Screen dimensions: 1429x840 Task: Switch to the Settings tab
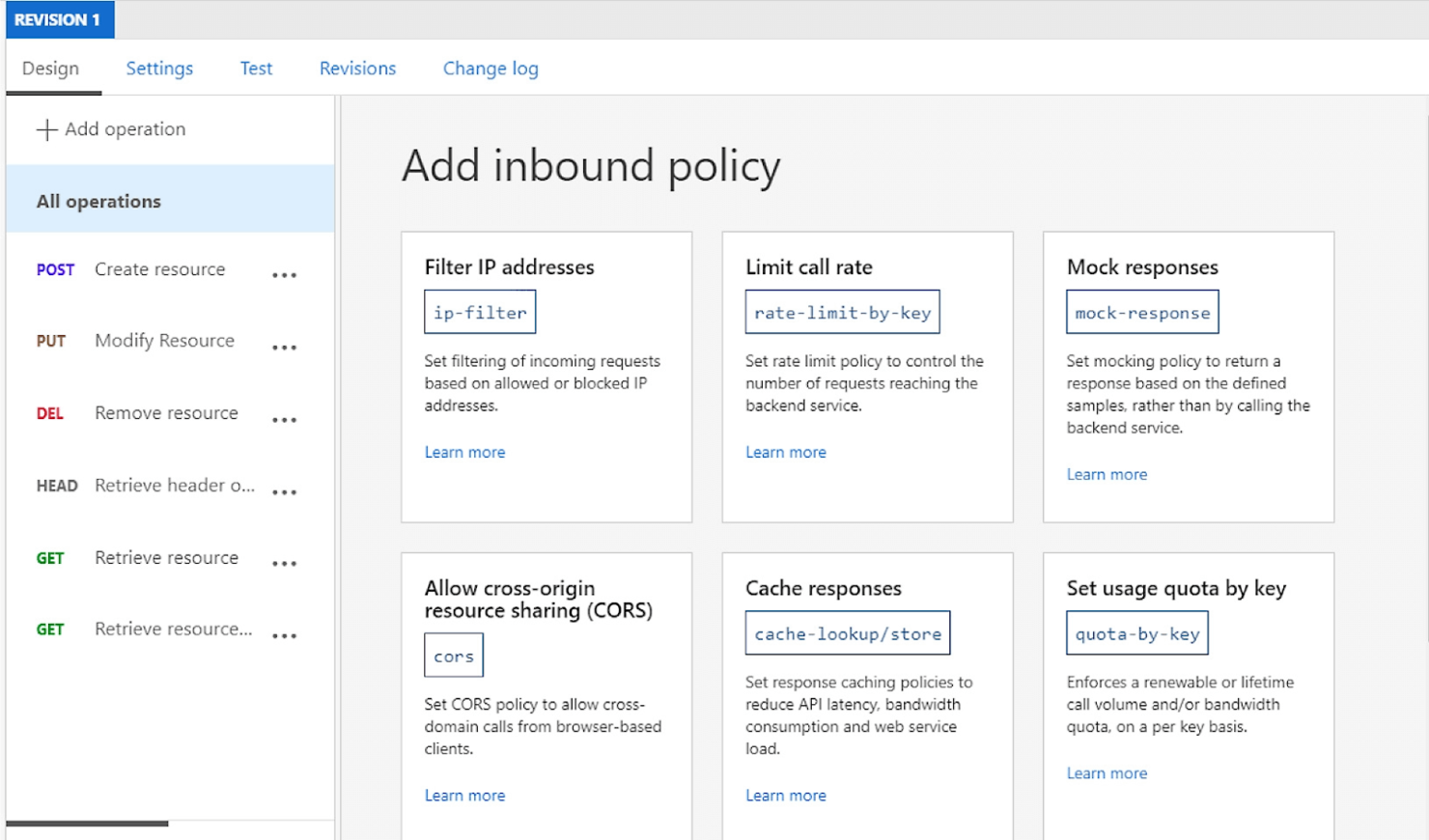point(158,68)
